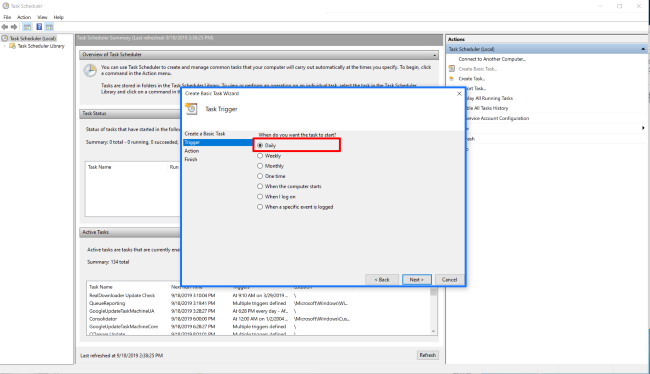Click the Refresh button in summary pane
The width and height of the screenshot is (650, 374).
pyautogui.click(x=427, y=355)
